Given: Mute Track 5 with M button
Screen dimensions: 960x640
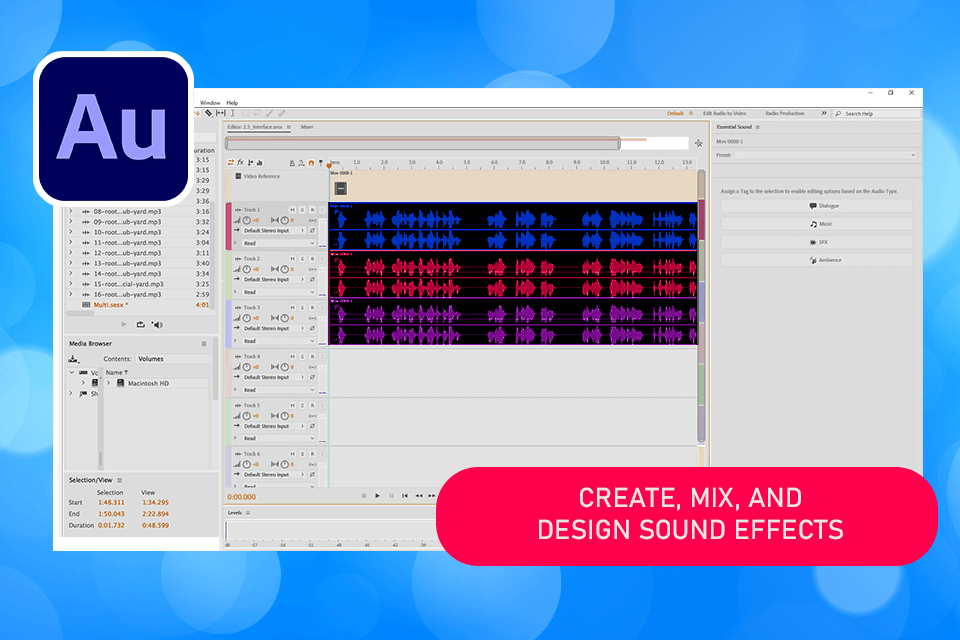Looking at the screenshot, I should pyautogui.click(x=293, y=405).
